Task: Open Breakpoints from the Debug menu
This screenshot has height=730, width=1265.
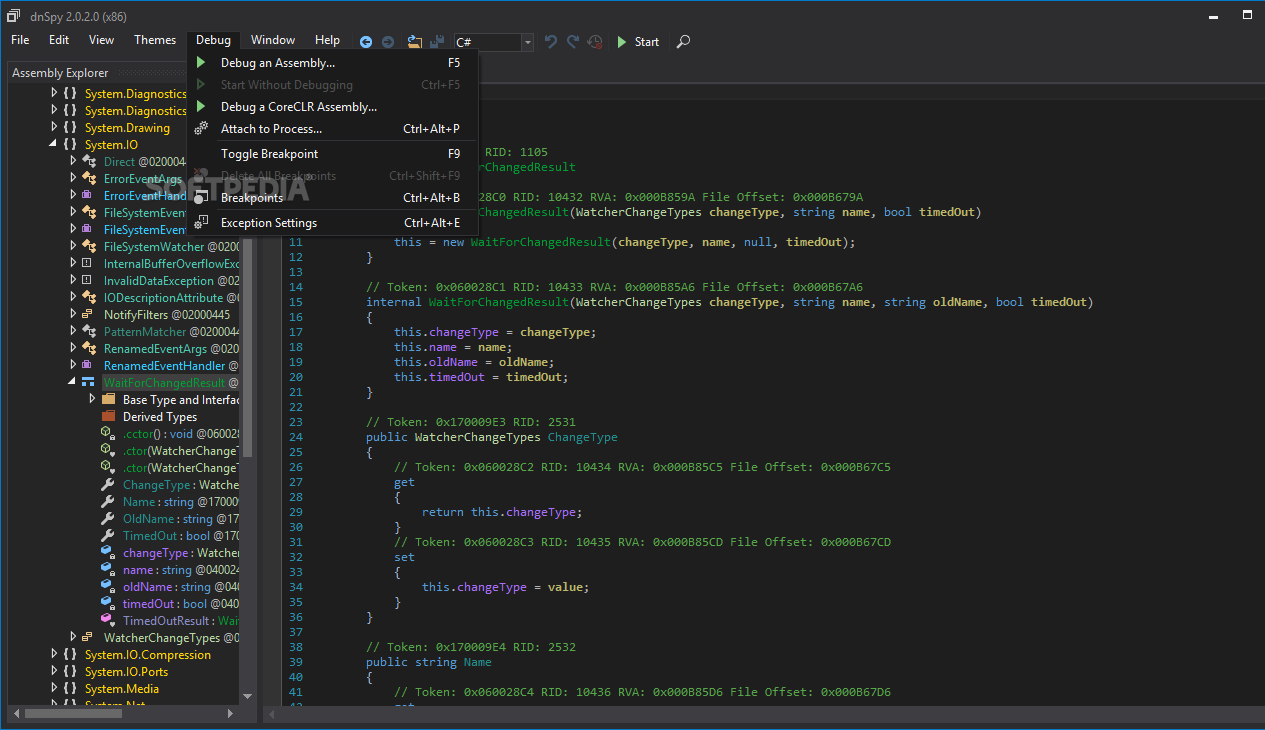Action: coord(333,198)
